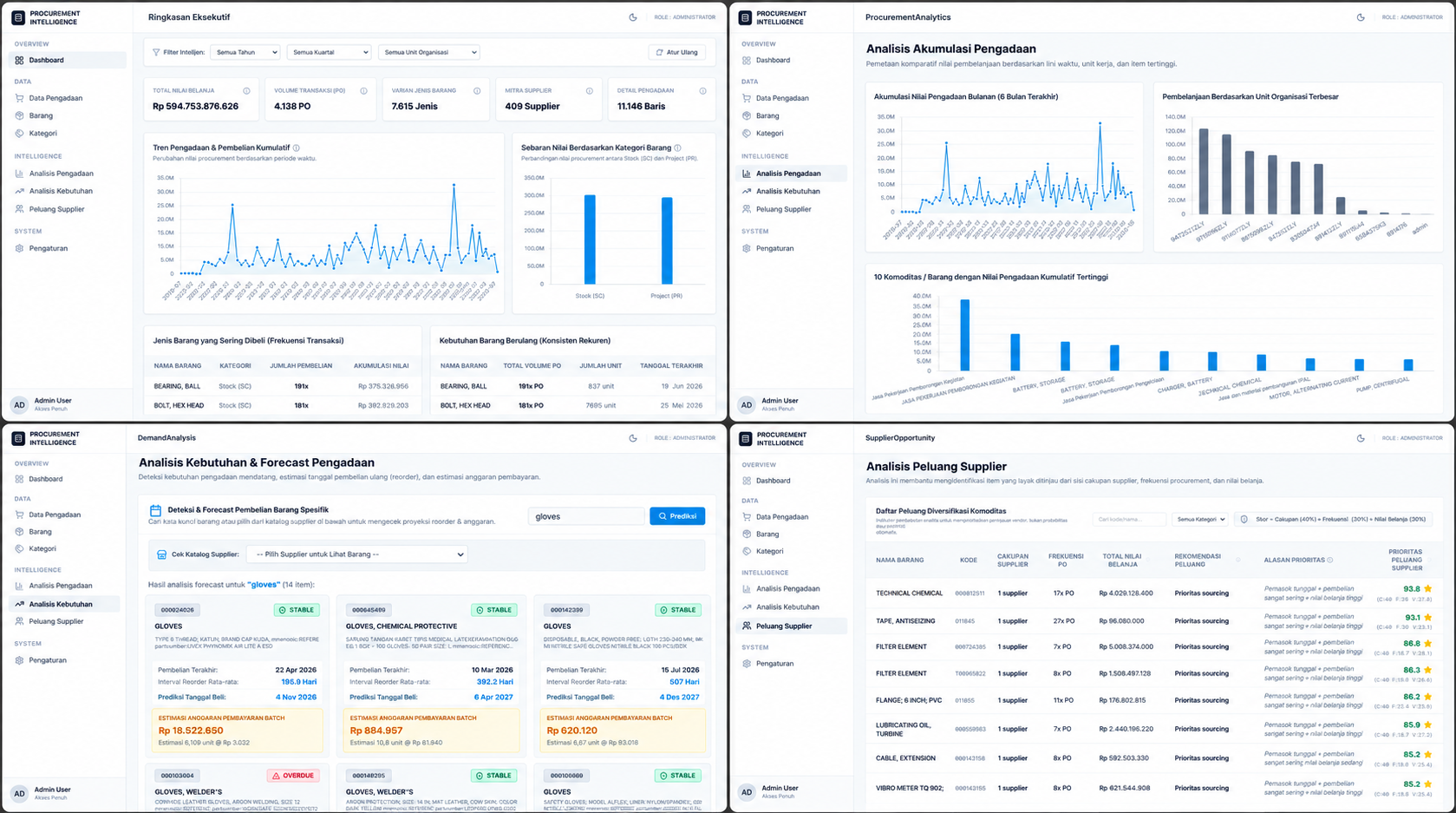Click Procurement Intelligence logo in Ringkasan Eksekutif window
Viewport: 1456px width, 813px height.
point(18,17)
